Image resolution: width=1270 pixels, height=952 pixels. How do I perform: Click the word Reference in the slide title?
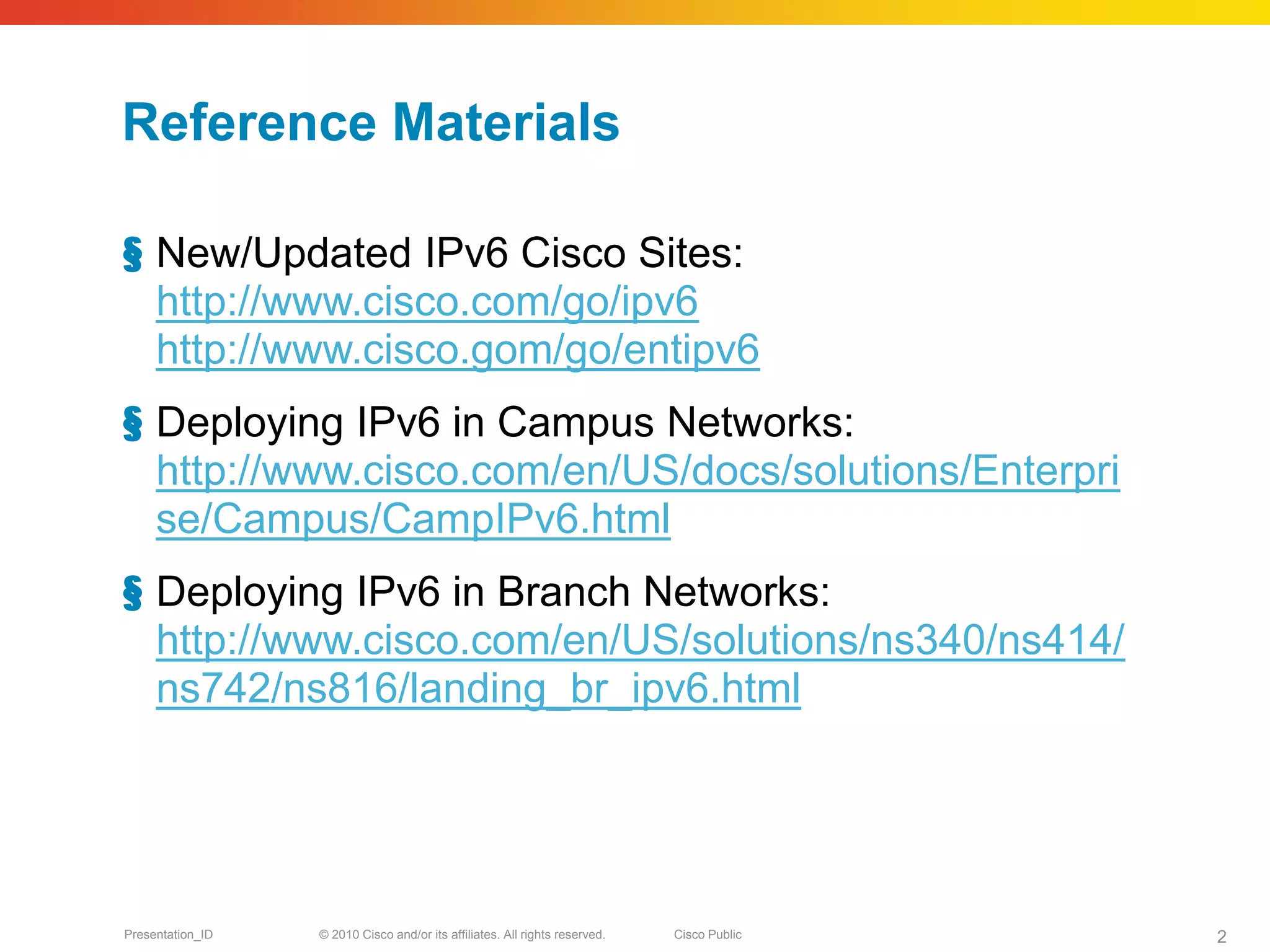click(x=249, y=123)
